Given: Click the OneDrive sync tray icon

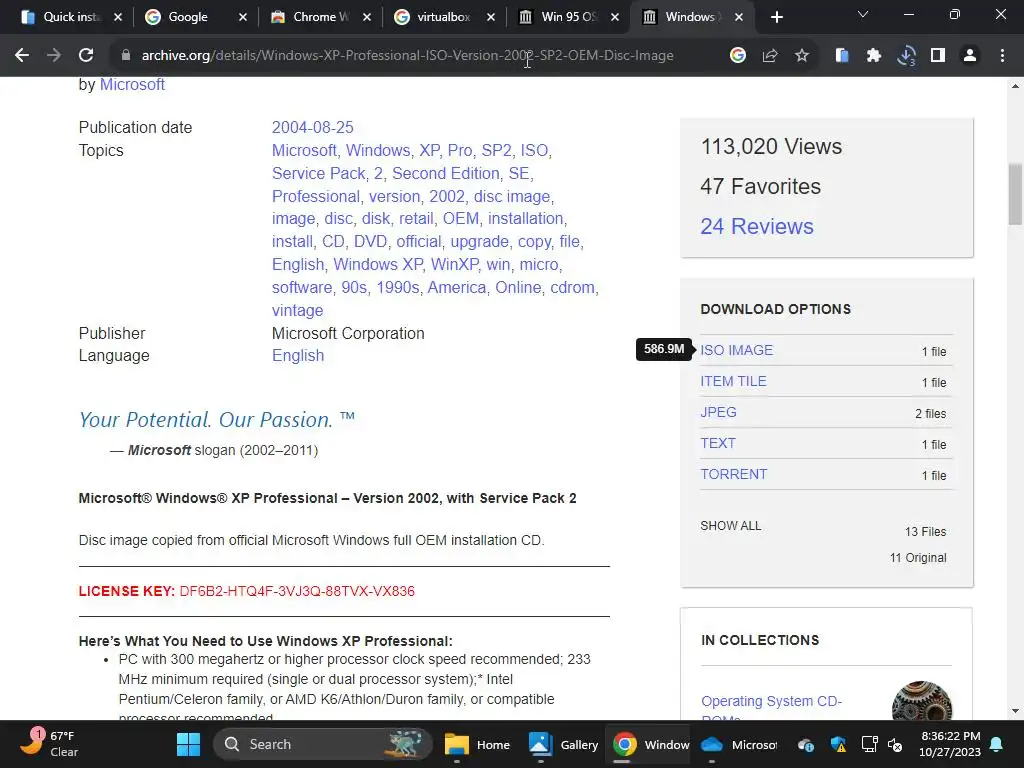Looking at the screenshot, I should coord(806,744).
